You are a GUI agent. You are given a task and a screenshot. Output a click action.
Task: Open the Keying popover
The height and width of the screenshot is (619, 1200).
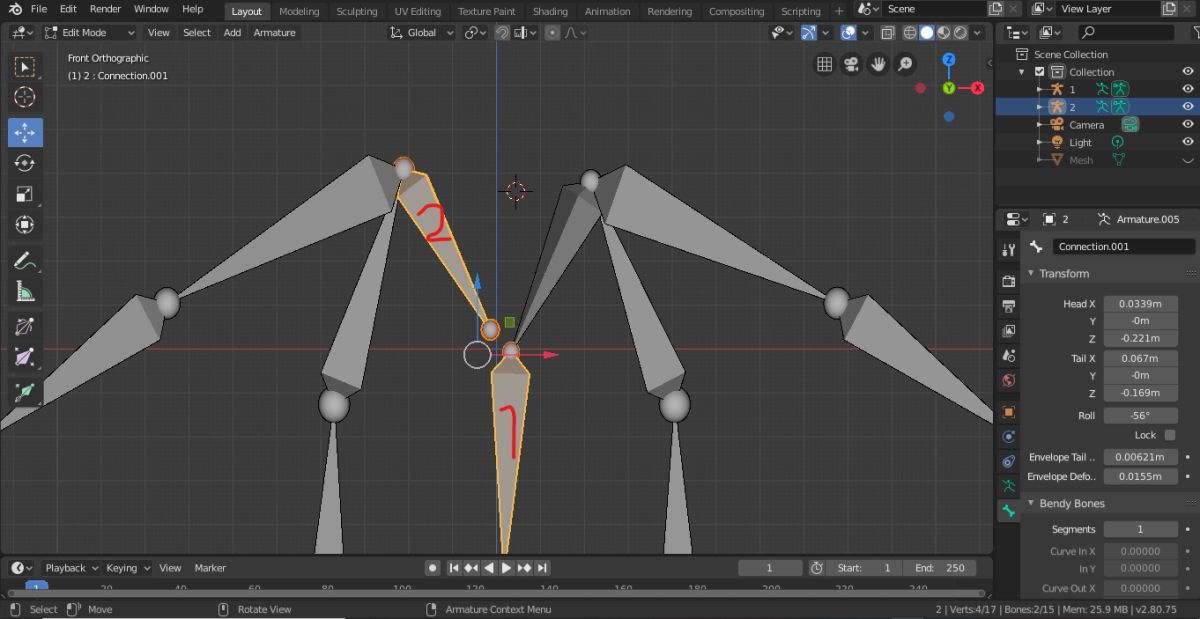pos(127,568)
